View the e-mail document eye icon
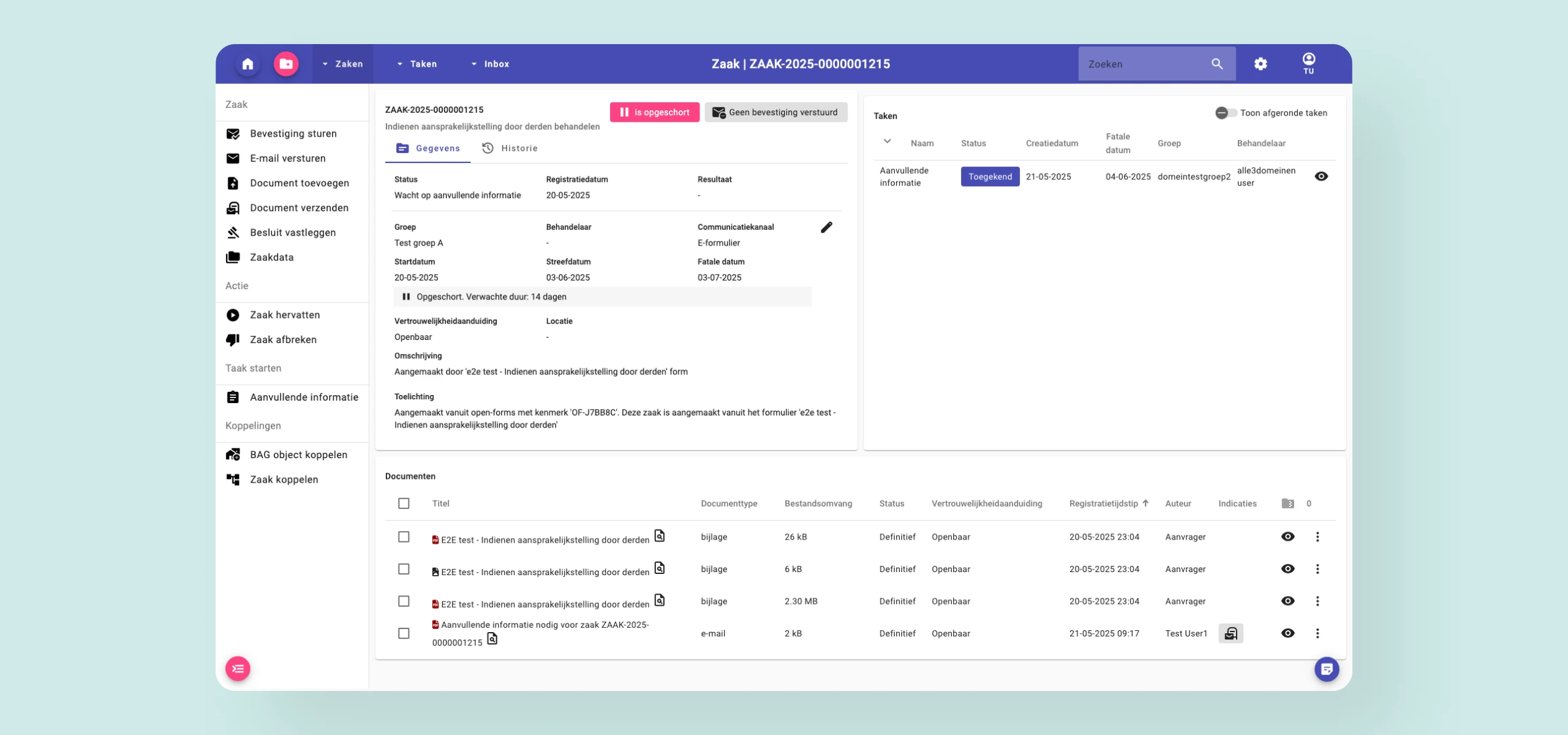The height and width of the screenshot is (735, 1568). pos(1287,633)
